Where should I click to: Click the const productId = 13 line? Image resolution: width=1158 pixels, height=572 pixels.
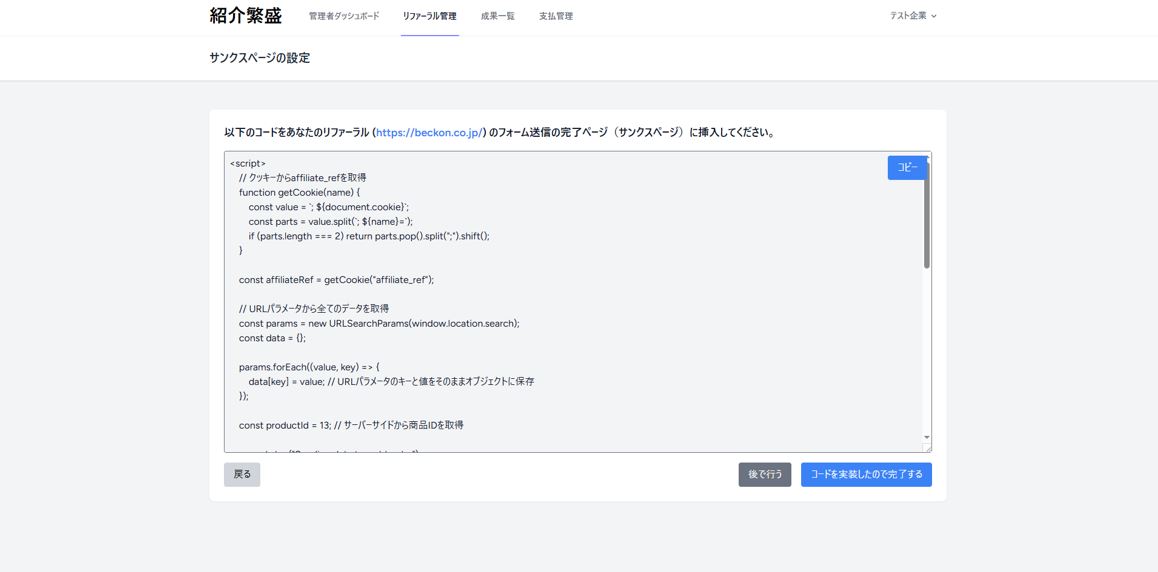tap(350, 425)
